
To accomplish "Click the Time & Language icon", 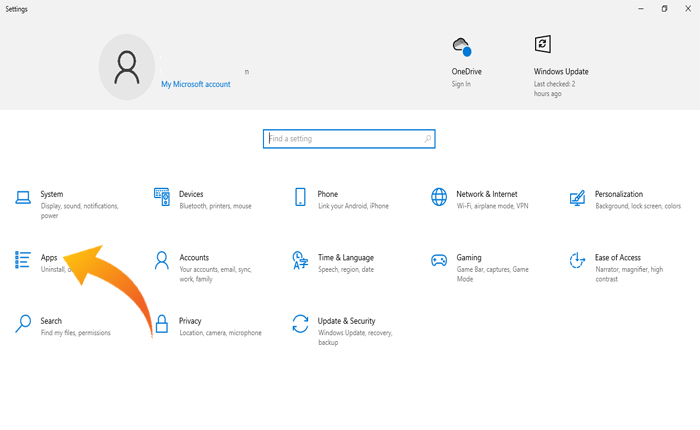I will [x=300, y=260].
